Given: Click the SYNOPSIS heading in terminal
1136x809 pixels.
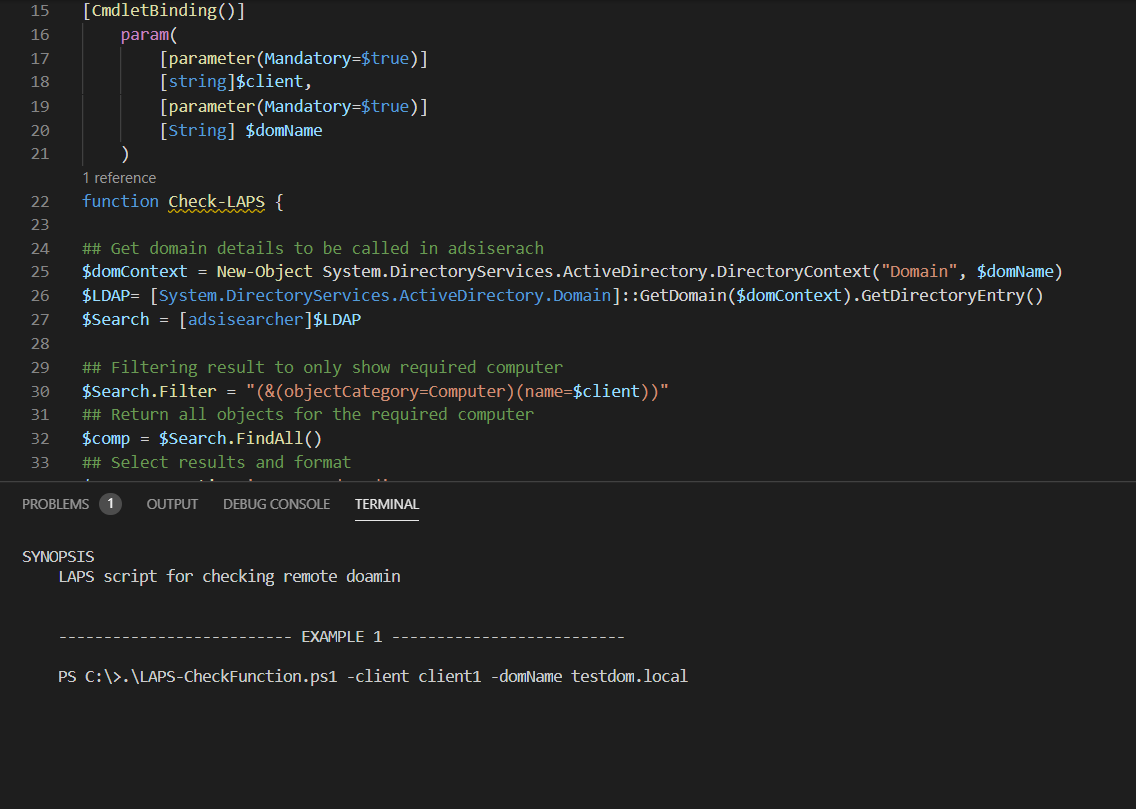Looking at the screenshot, I should [58, 556].
